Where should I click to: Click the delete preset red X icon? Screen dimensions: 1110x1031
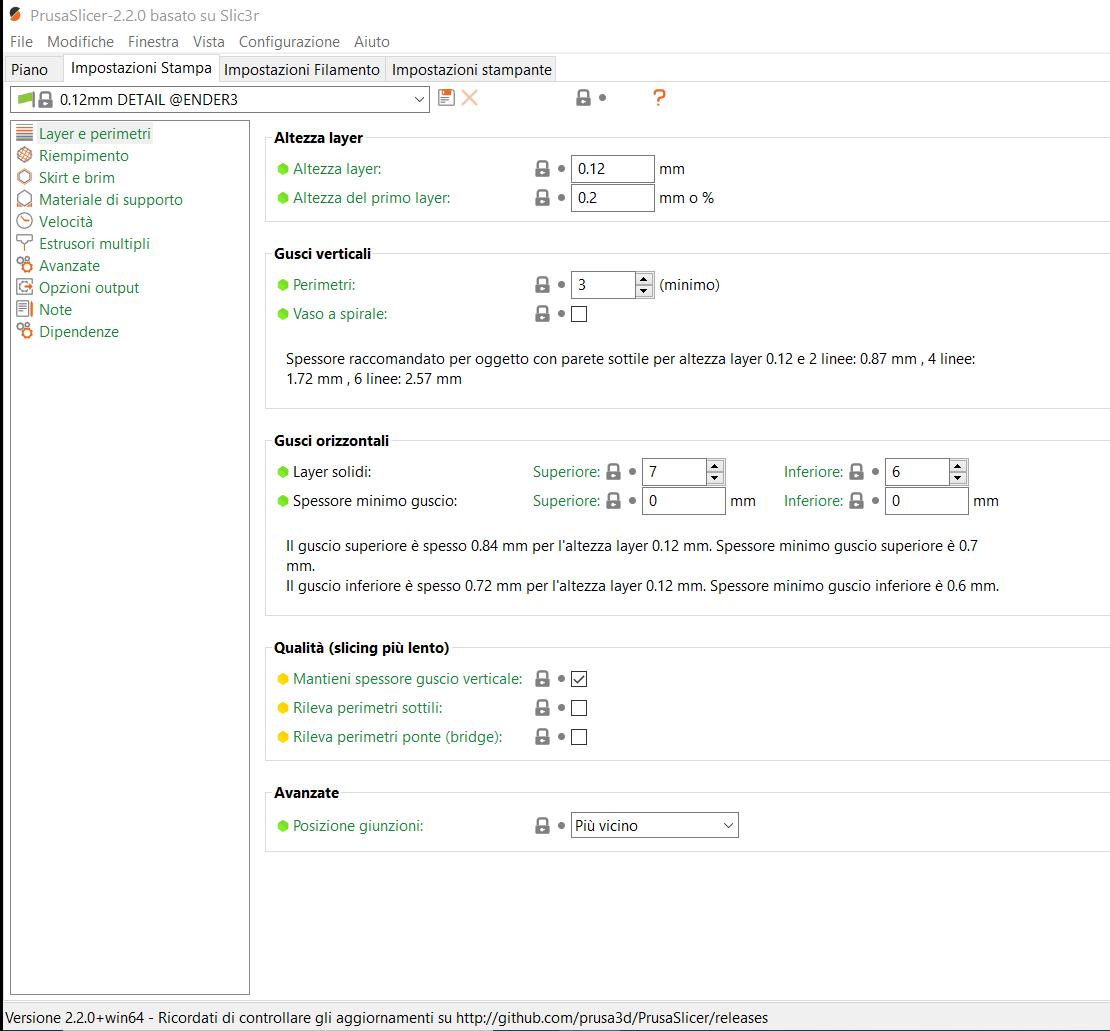(469, 98)
